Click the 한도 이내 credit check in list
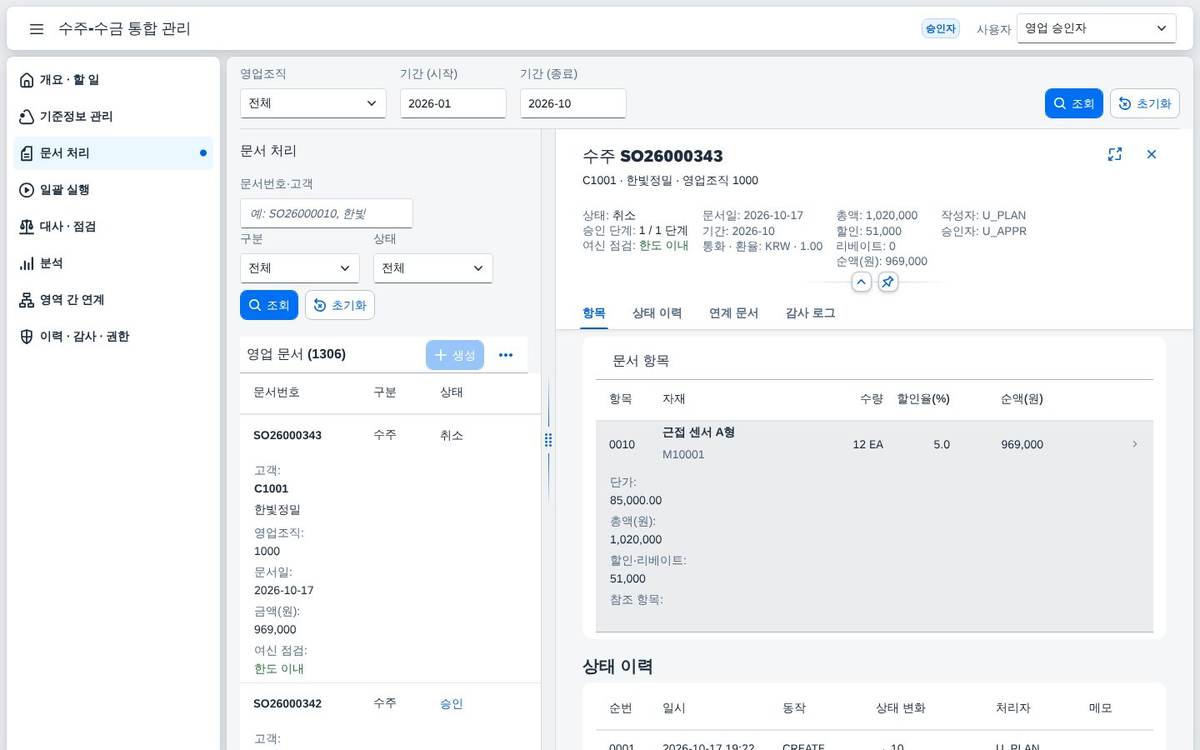The width and height of the screenshot is (1200, 750). point(279,669)
